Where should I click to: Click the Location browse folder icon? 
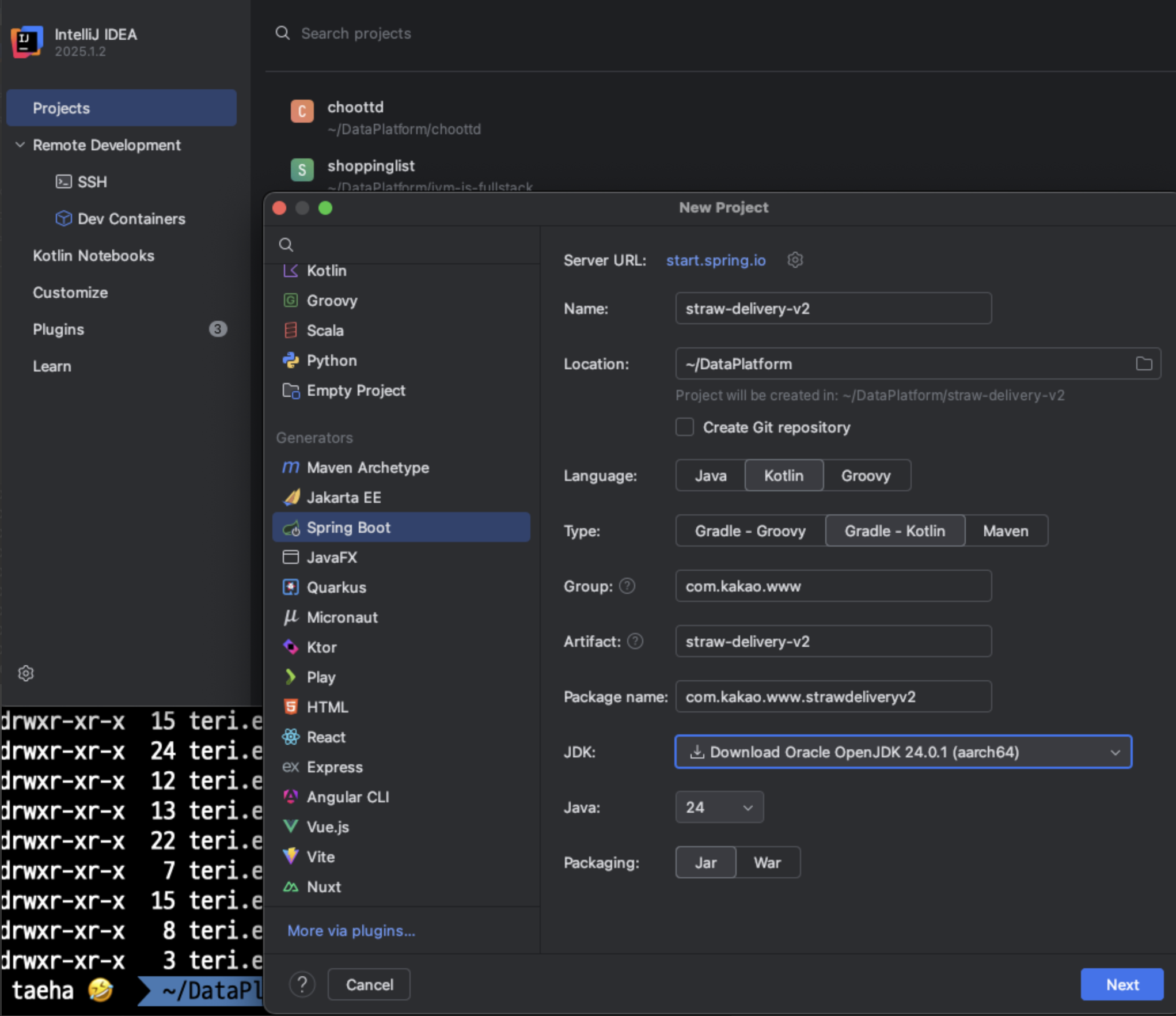tap(1143, 363)
